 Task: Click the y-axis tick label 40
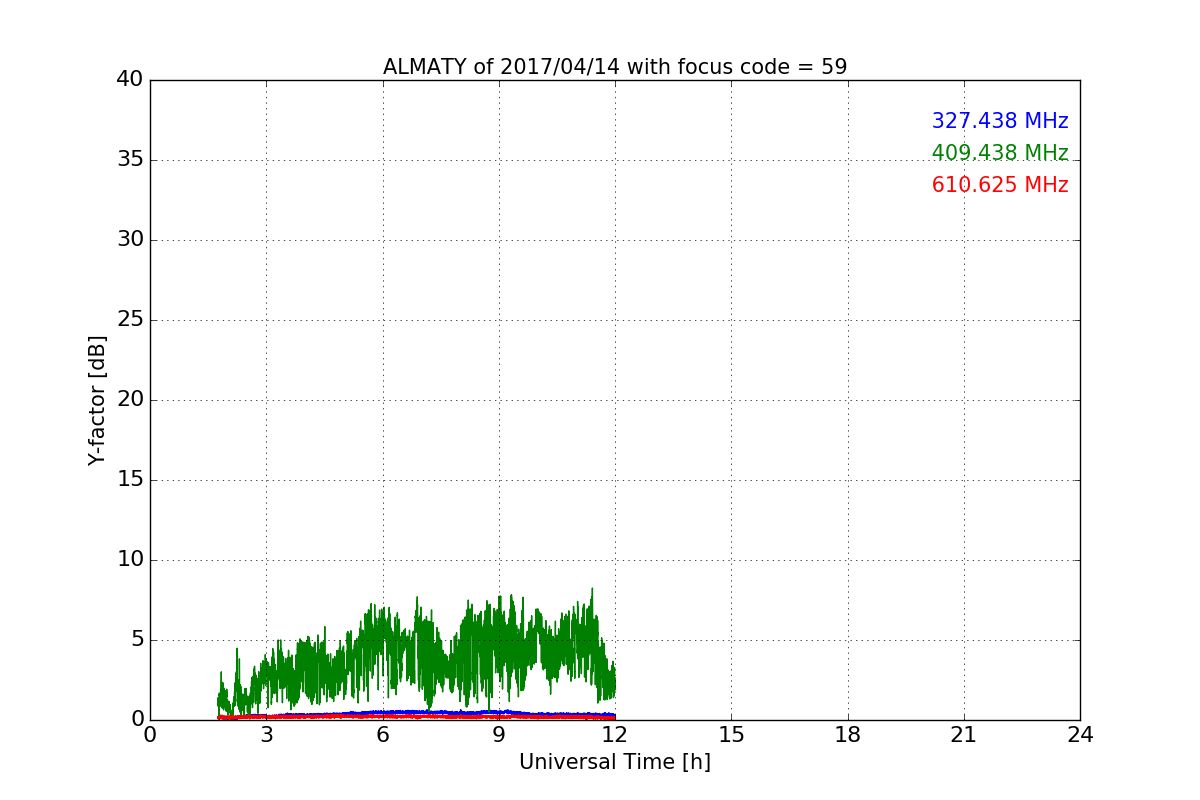130,80
